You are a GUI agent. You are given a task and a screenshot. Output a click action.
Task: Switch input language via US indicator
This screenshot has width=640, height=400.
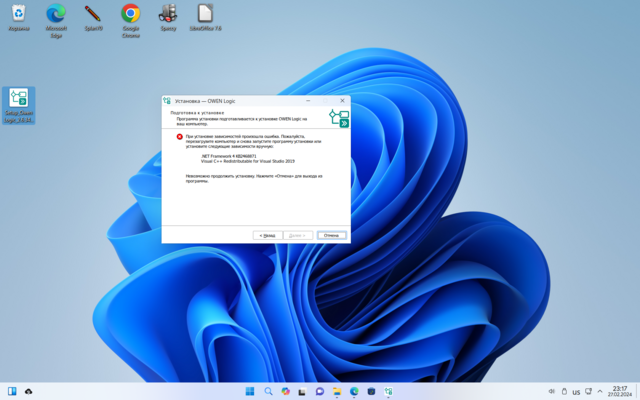pyautogui.click(x=576, y=391)
